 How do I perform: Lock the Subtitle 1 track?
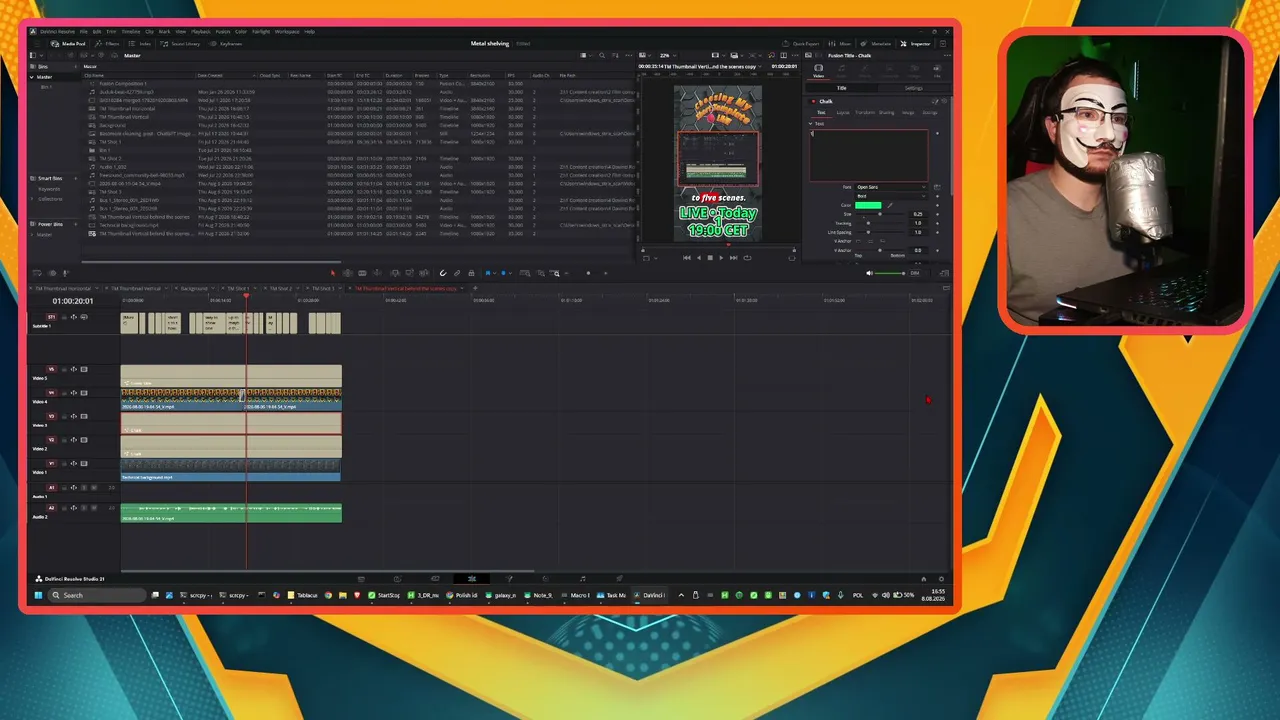(x=65, y=317)
